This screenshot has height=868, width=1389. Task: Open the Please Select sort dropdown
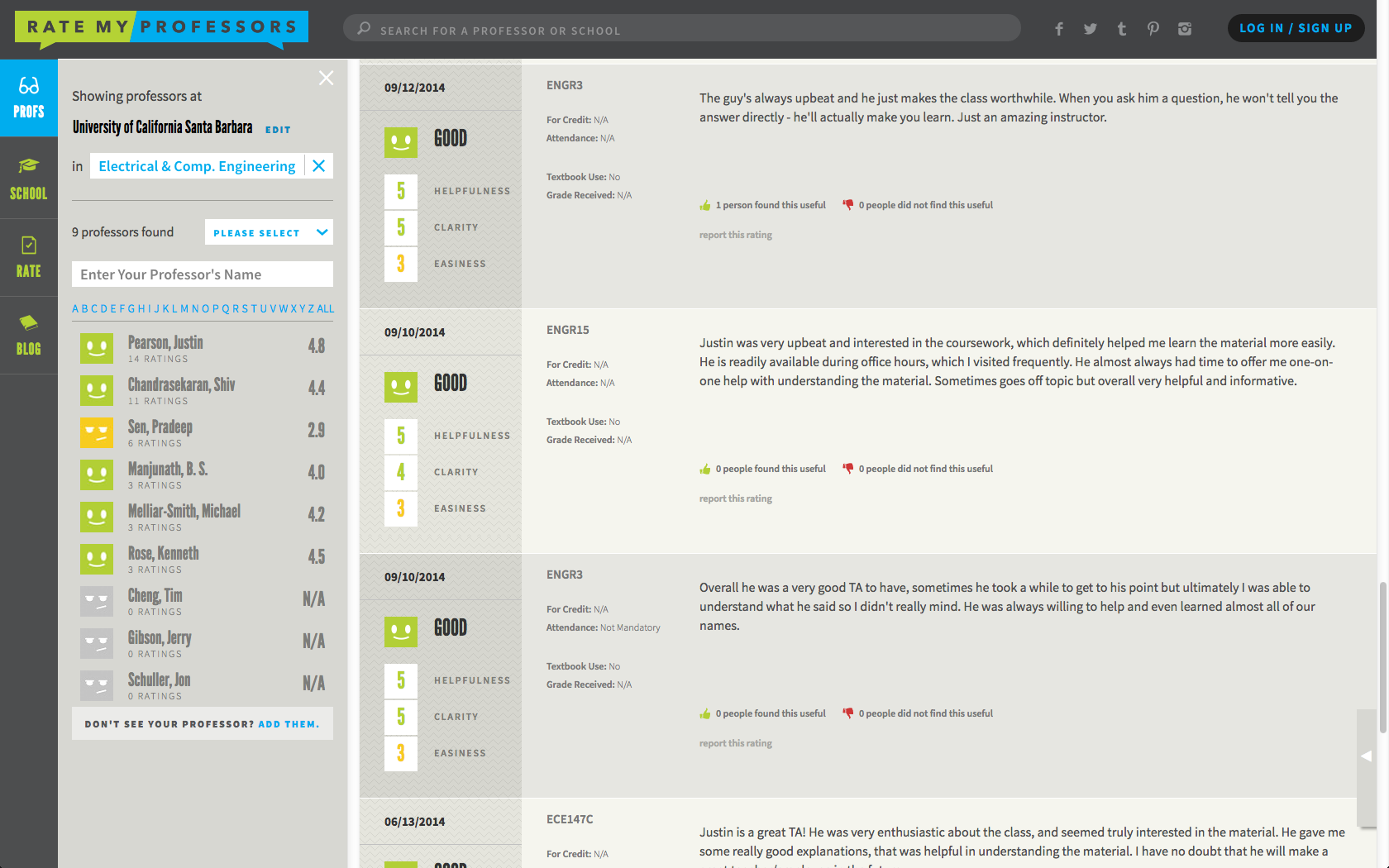269,232
